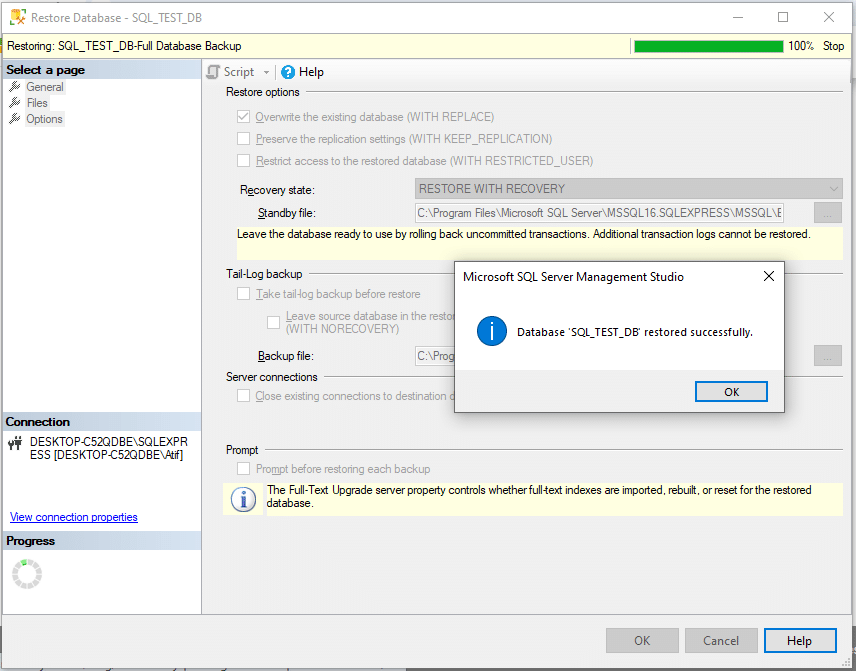The image size is (856, 671).
Task: Click the Progress section header
Action: 102,541
